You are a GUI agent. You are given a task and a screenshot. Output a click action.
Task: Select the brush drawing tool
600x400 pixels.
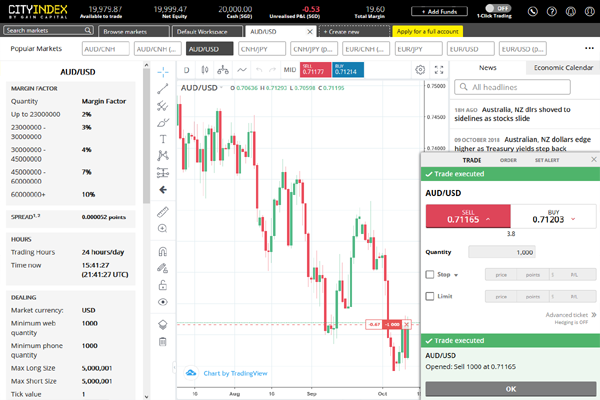(163, 122)
